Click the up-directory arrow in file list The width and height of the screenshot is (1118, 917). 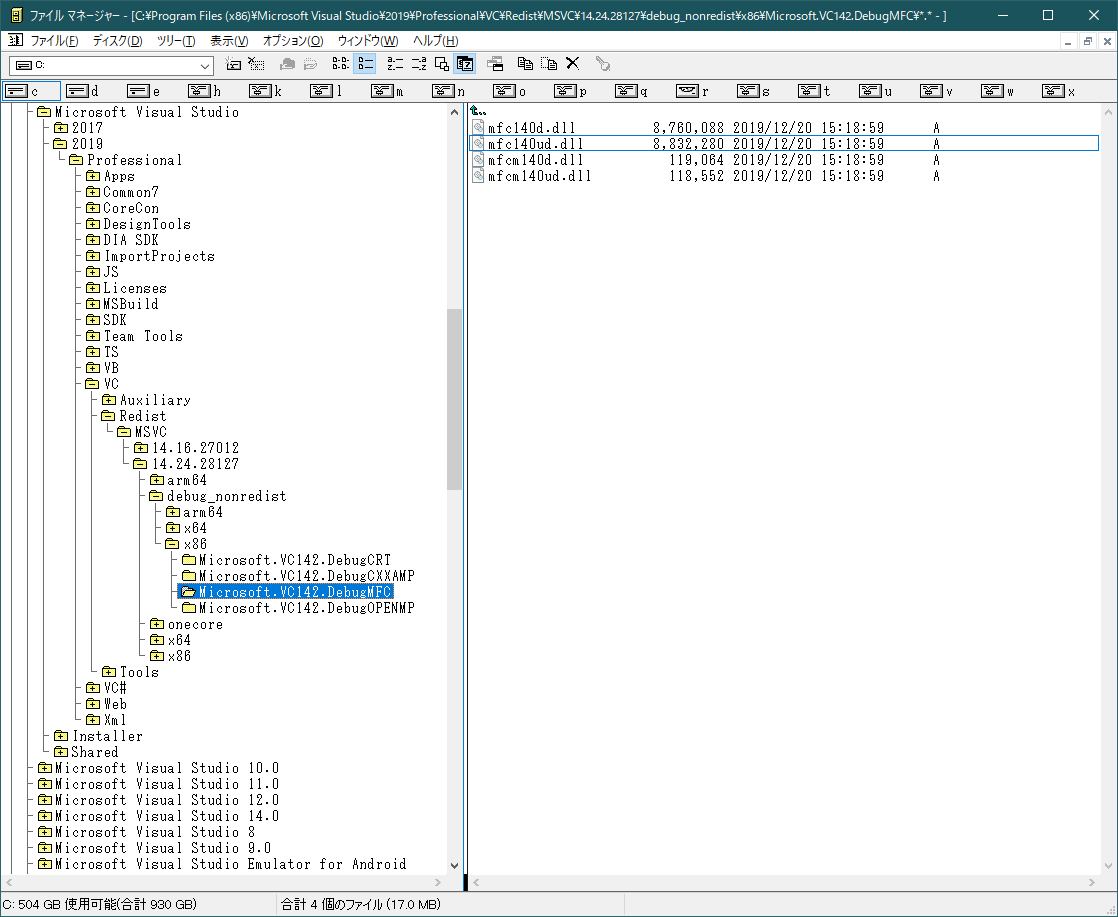tap(478, 111)
